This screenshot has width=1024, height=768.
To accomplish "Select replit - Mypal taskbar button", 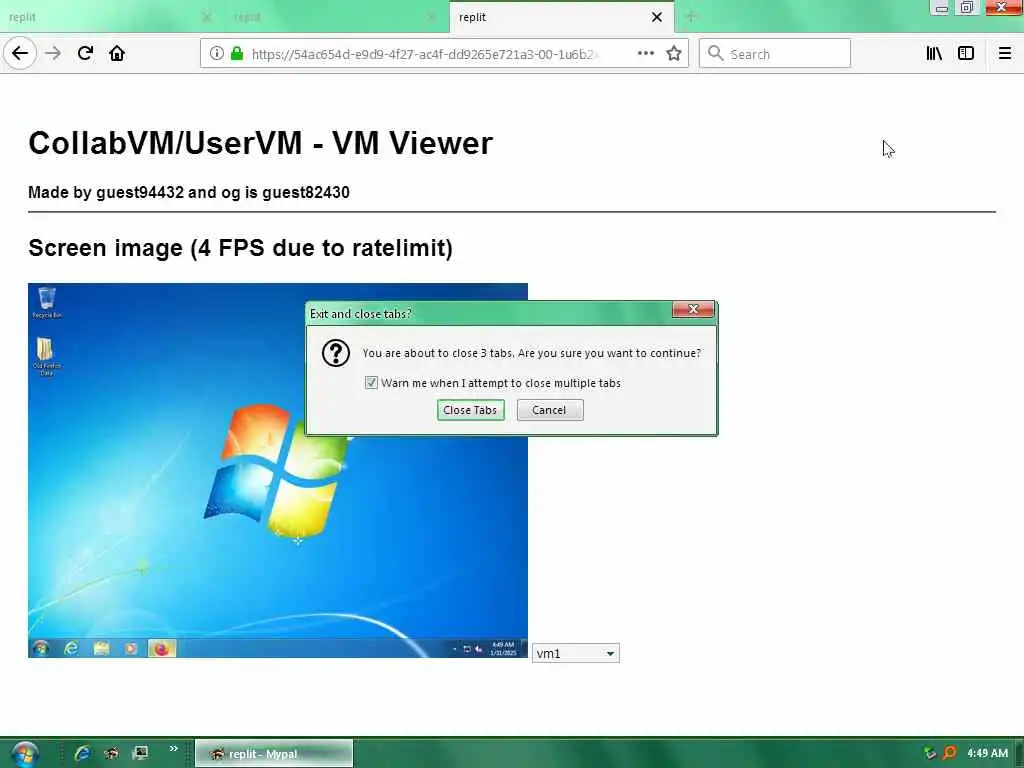I will (274, 754).
